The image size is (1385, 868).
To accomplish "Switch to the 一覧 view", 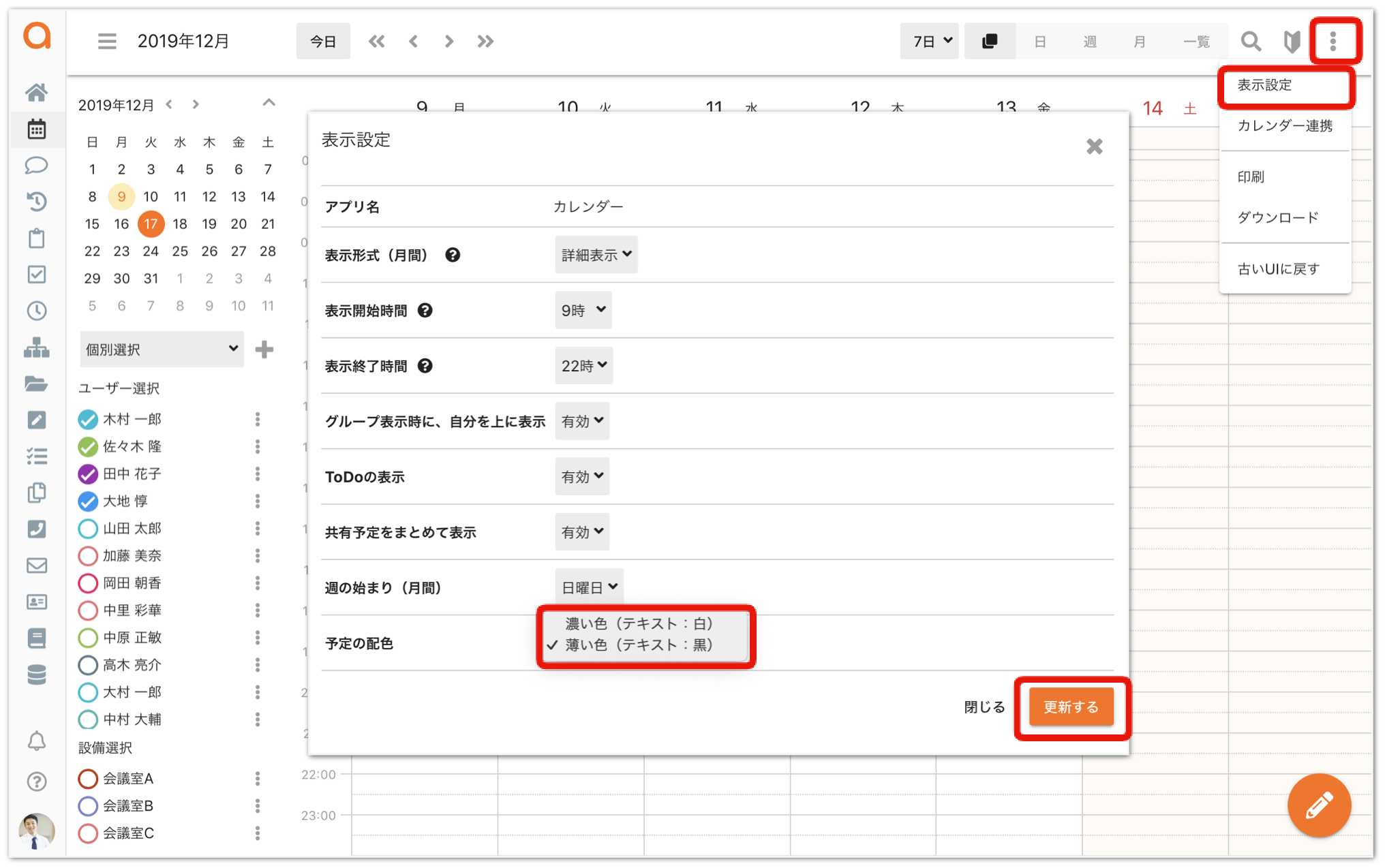I will coord(1196,41).
